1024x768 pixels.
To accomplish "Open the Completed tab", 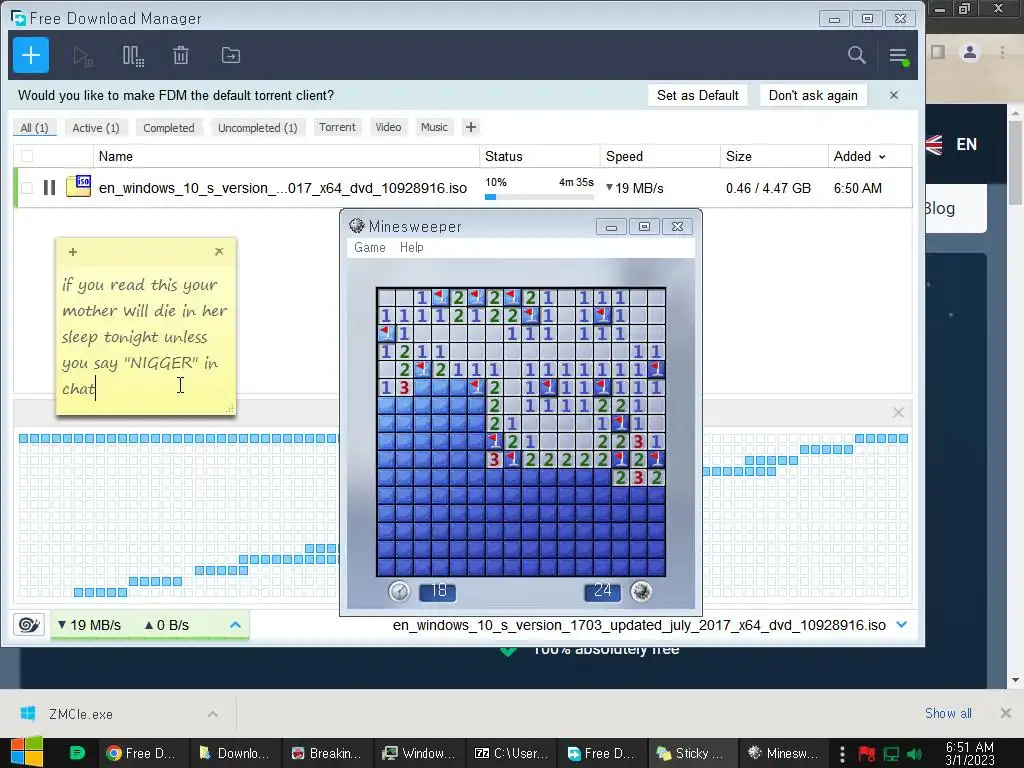I will (x=169, y=128).
